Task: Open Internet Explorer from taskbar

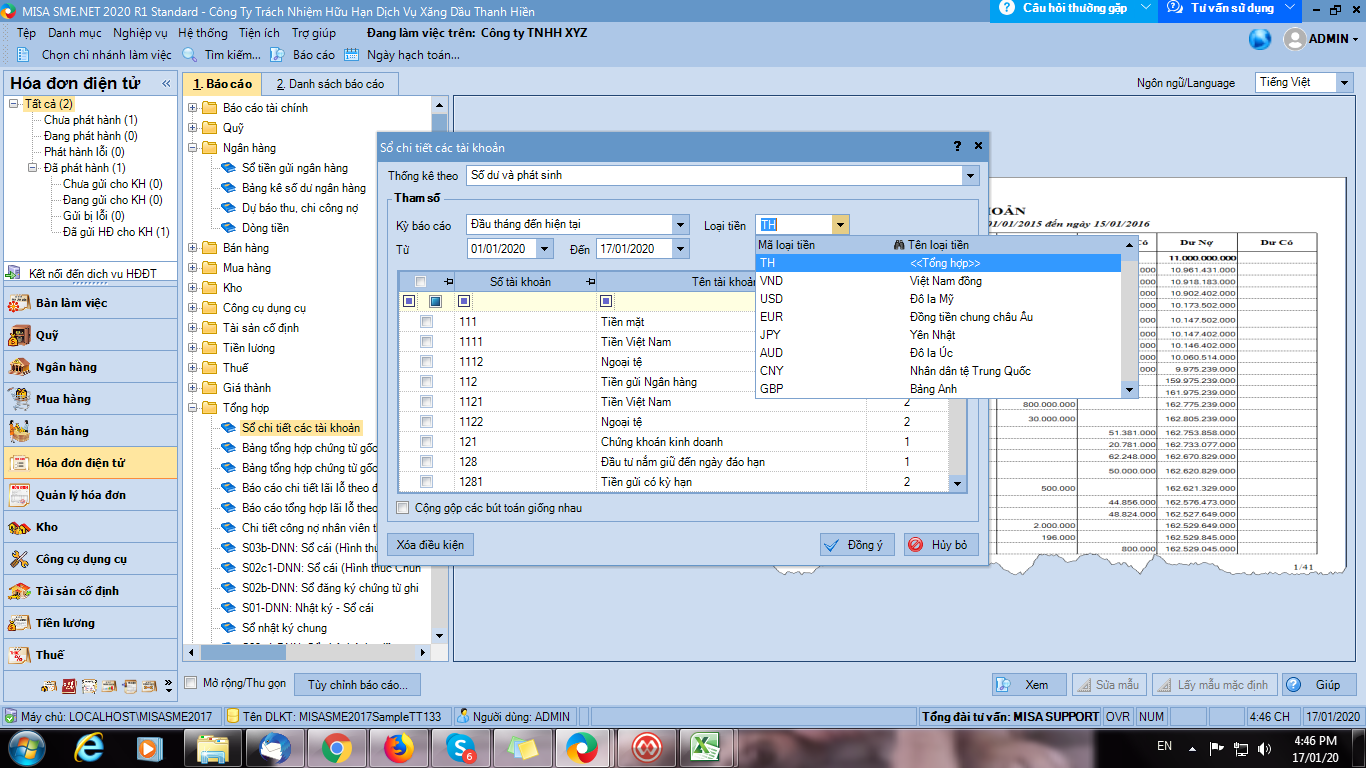Action: tap(90, 747)
